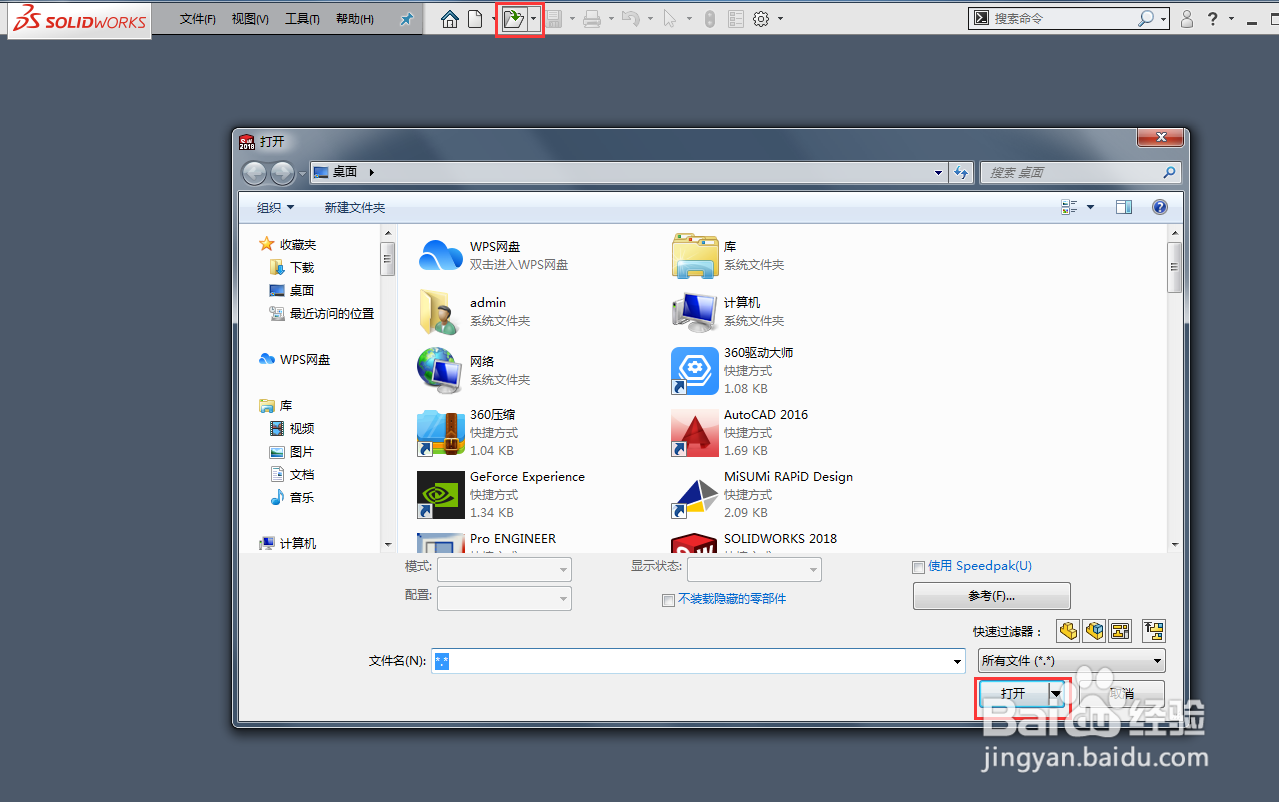The height and width of the screenshot is (802, 1279).
Task: Click the Back navigation arrow in dialog
Action: click(255, 173)
